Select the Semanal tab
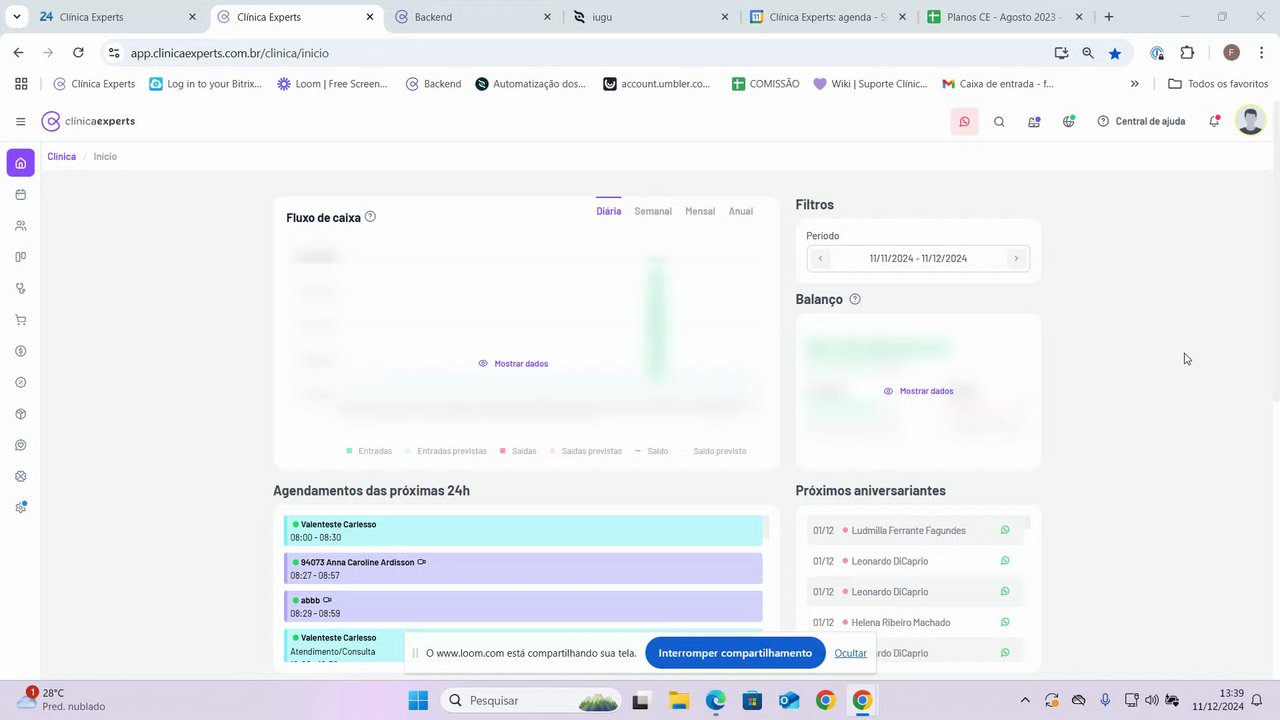This screenshot has width=1280, height=720. 653,211
